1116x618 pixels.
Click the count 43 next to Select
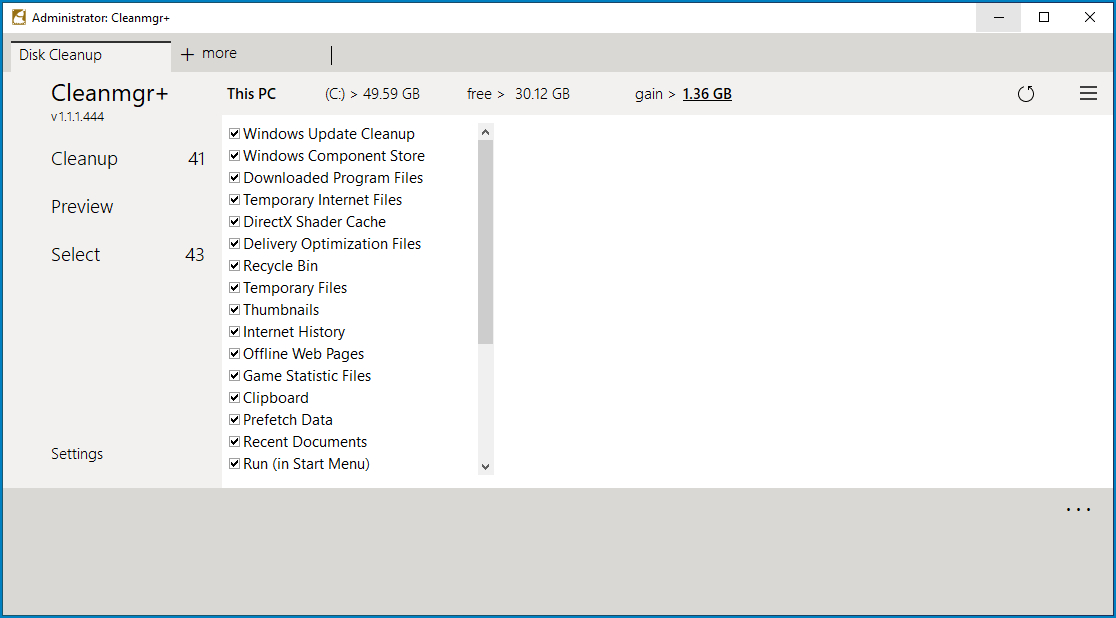[x=195, y=255]
